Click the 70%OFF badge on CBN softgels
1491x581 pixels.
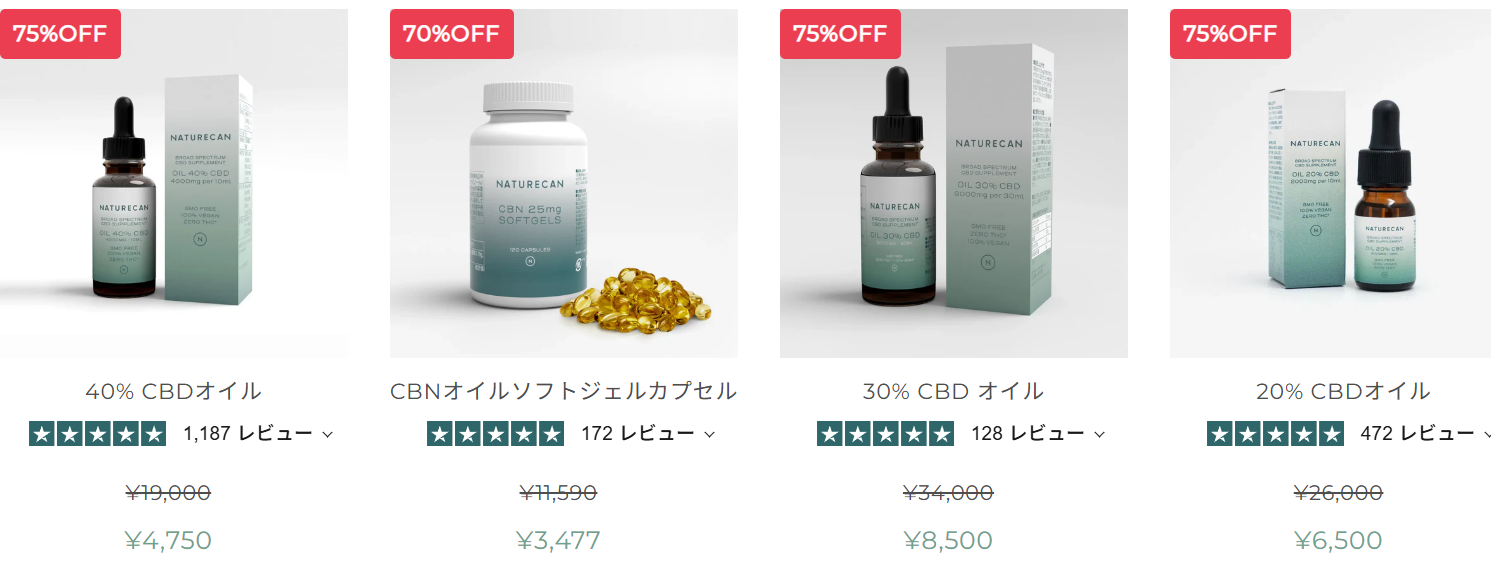click(x=451, y=33)
